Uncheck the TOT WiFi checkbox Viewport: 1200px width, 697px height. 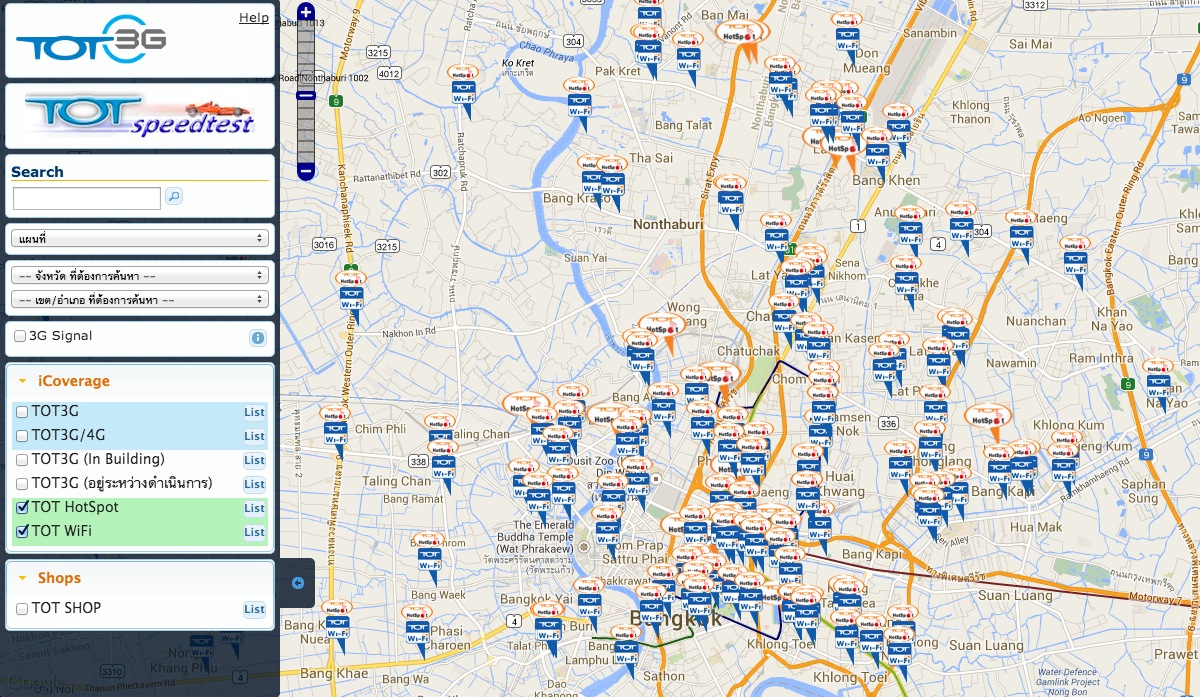[22, 532]
